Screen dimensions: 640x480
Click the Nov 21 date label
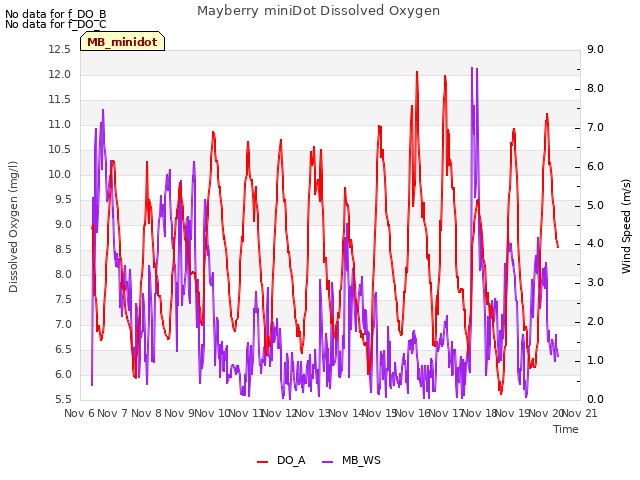point(580,413)
